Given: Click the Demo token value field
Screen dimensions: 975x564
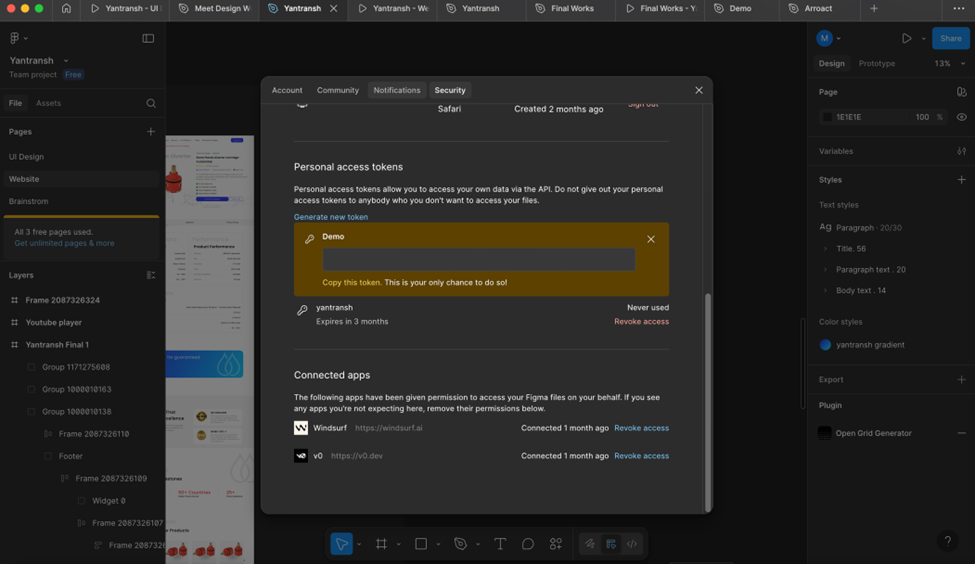Looking at the screenshot, I should click(x=478, y=259).
